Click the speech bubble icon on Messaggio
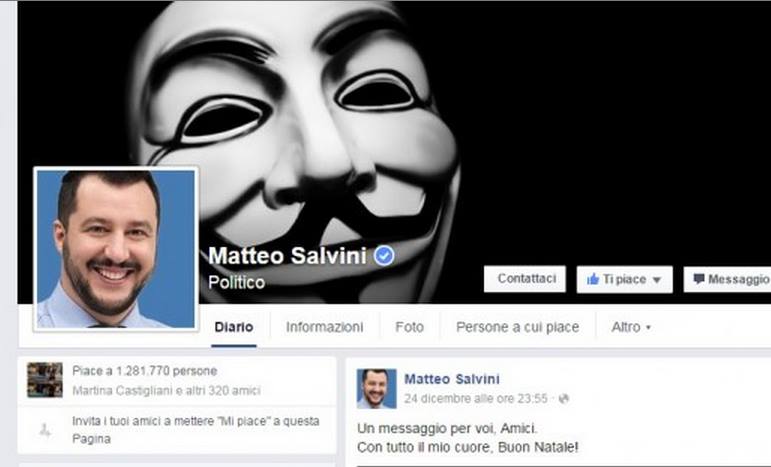The image size is (771, 467). click(699, 279)
